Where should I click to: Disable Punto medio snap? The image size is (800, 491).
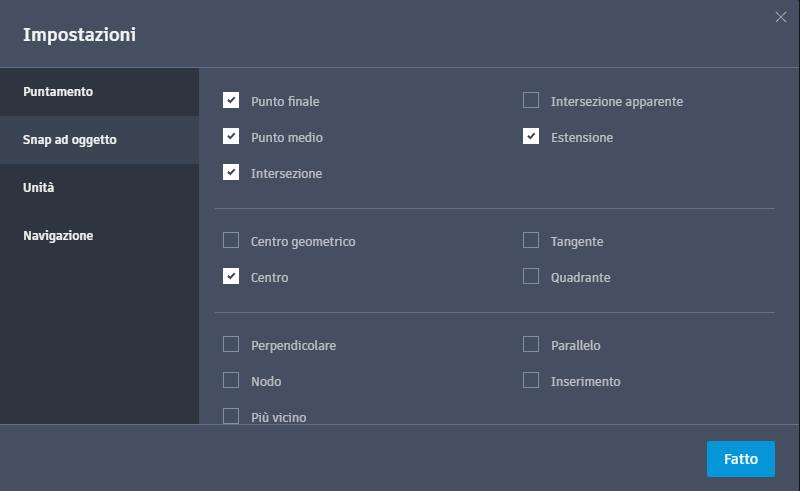[x=231, y=136]
